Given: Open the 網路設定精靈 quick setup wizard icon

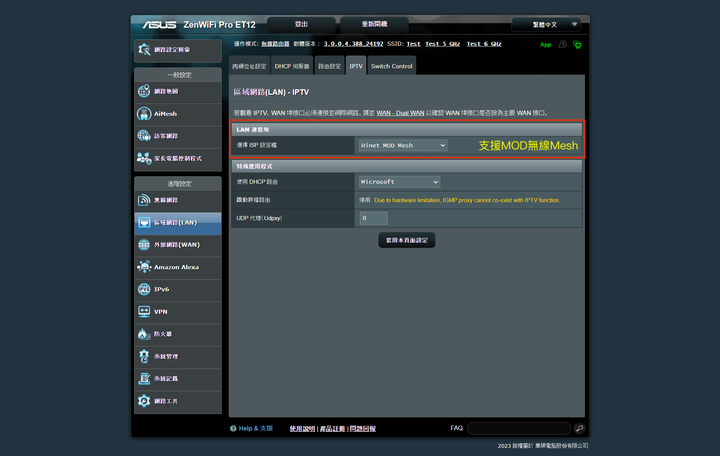Looking at the screenshot, I should (x=144, y=50).
